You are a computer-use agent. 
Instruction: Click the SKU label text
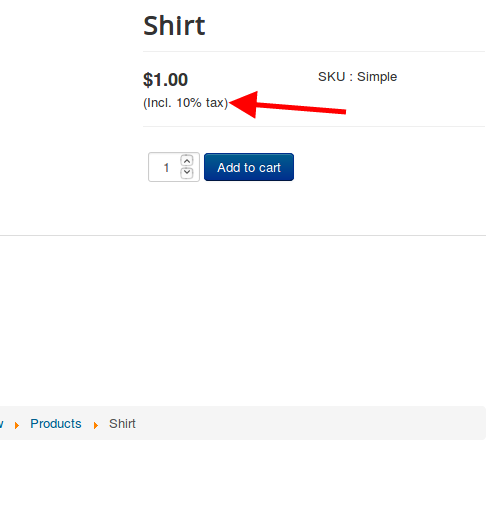click(x=335, y=78)
